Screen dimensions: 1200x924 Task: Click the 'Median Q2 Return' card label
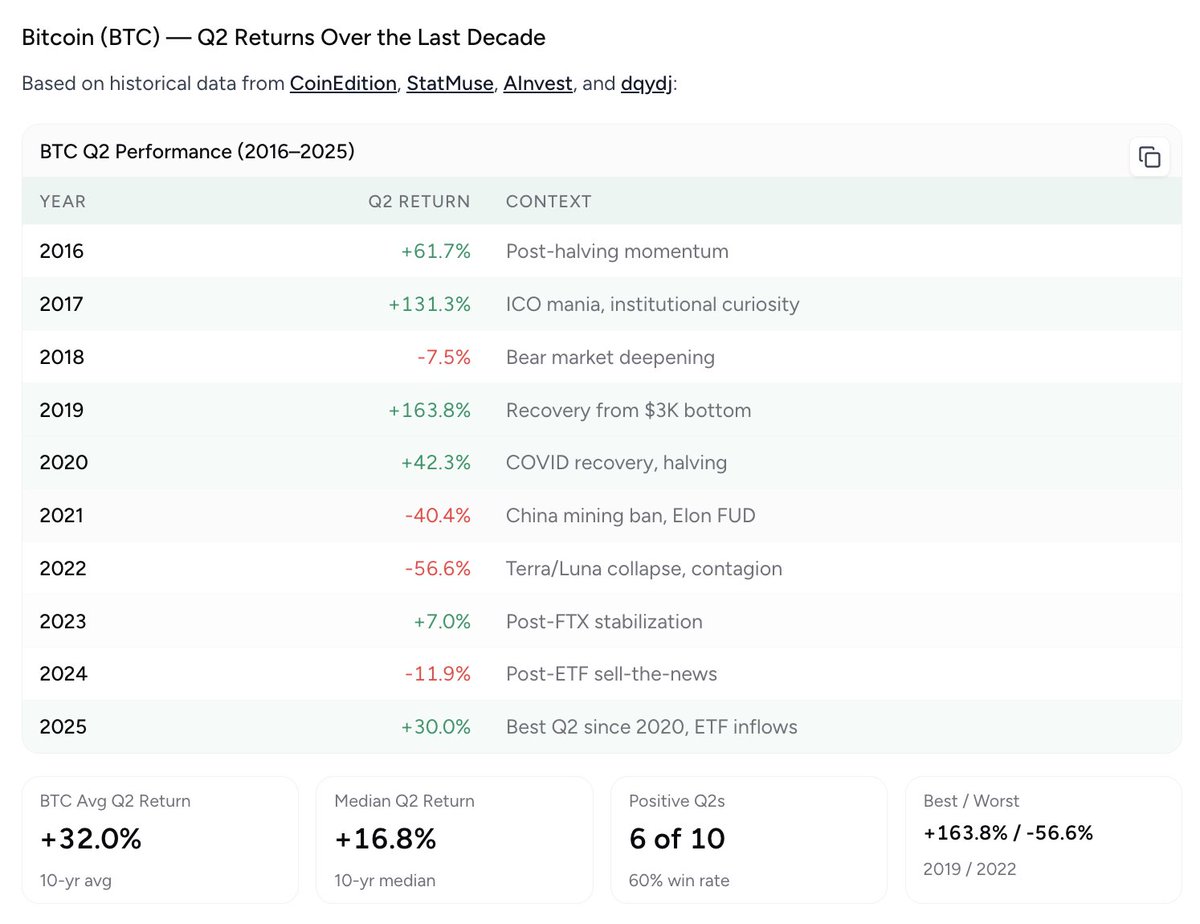[404, 801]
